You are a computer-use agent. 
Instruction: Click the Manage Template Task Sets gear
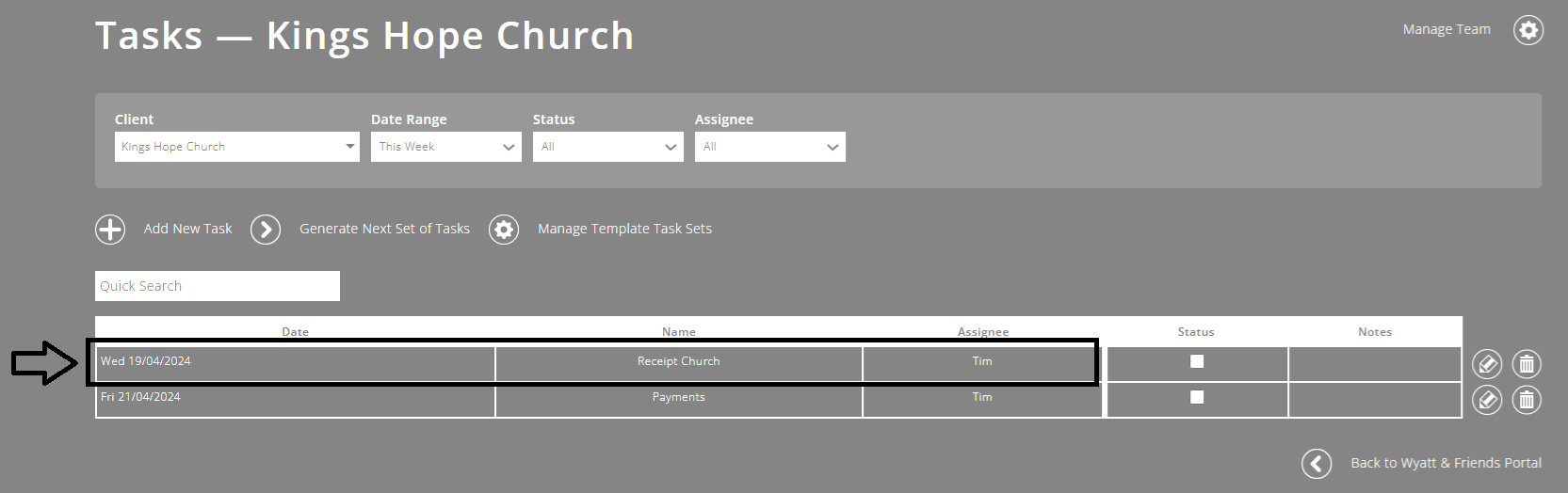pos(504,230)
